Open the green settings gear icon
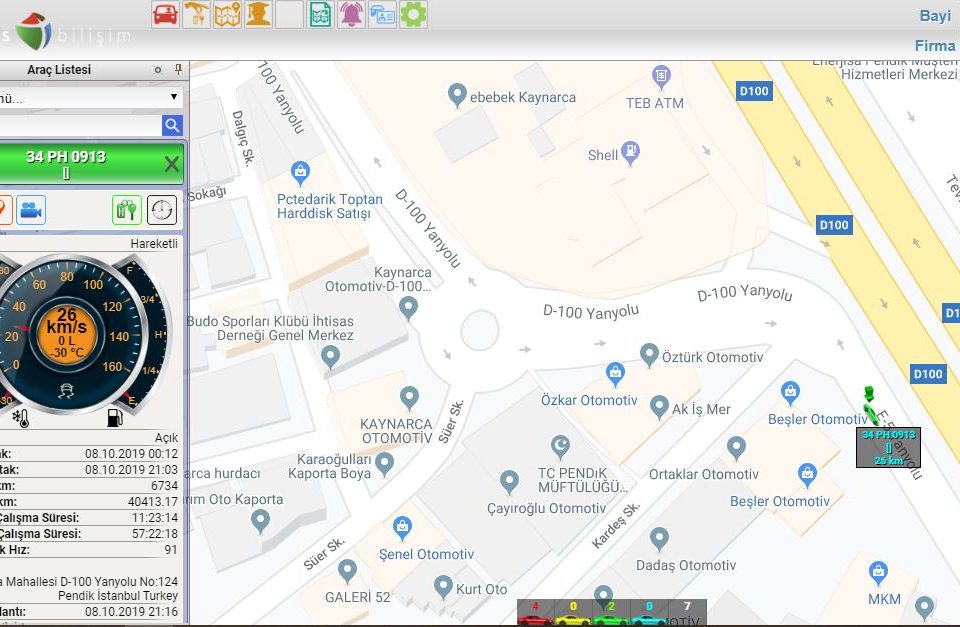This screenshot has width=960, height=627. click(413, 13)
